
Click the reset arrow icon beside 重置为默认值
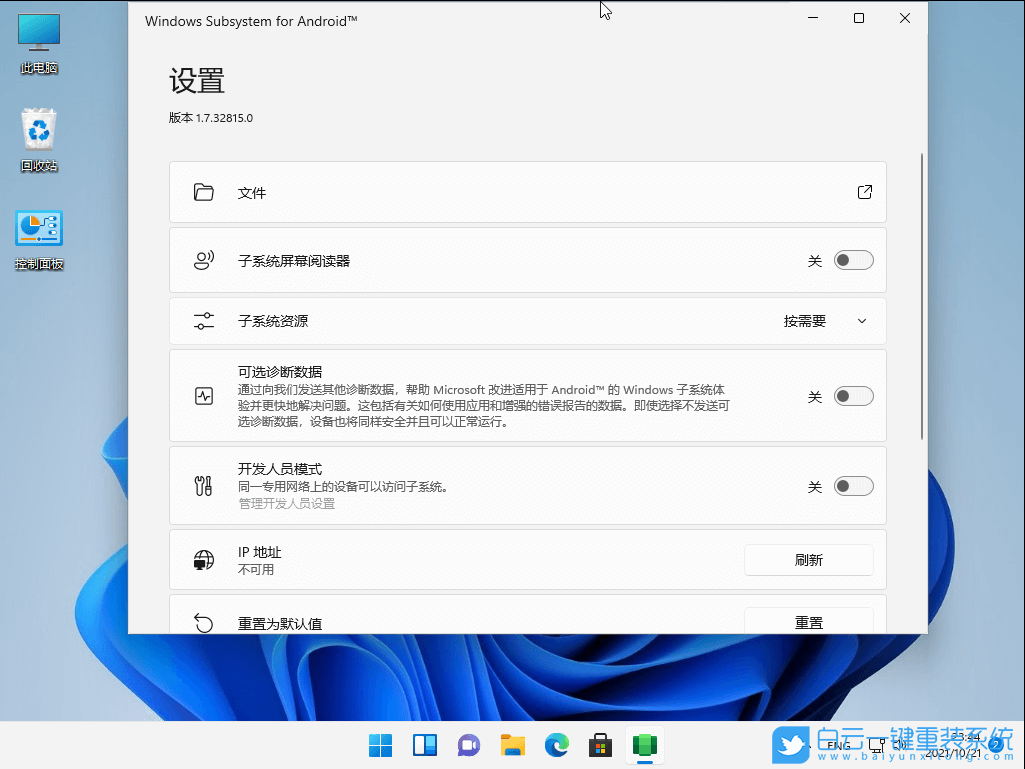(203, 622)
